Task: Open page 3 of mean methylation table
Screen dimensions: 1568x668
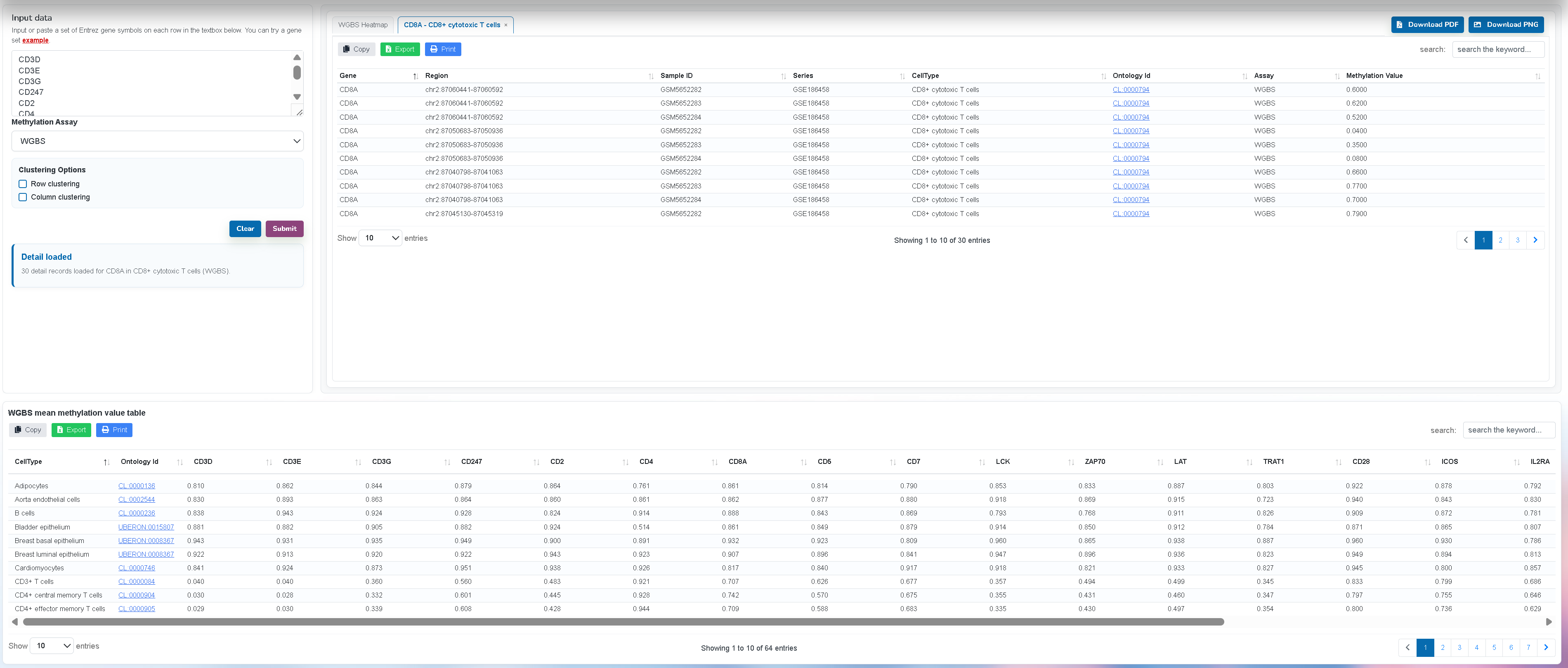Action: (x=1459, y=648)
